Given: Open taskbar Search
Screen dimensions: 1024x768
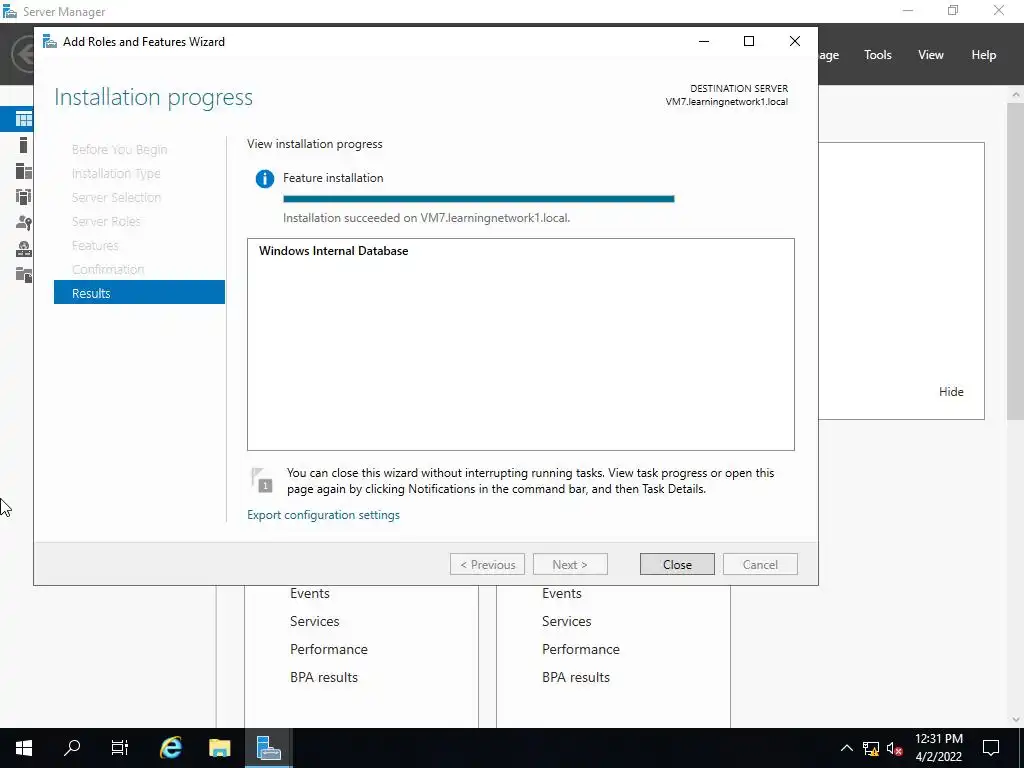Looking at the screenshot, I should click(x=72, y=748).
